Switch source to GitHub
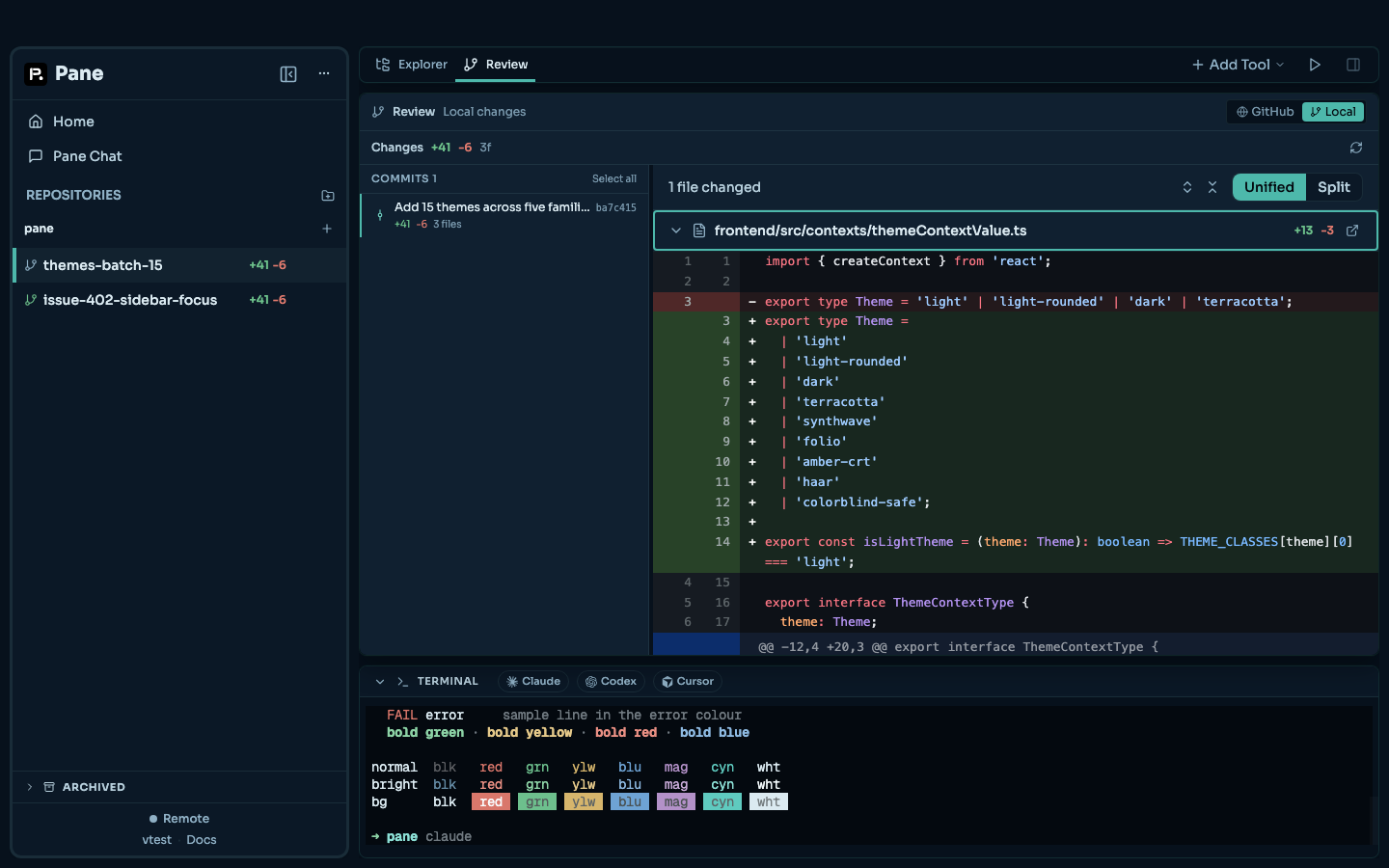Image resolution: width=1389 pixels, height=868 pixels. click(x=1266, y=112)
